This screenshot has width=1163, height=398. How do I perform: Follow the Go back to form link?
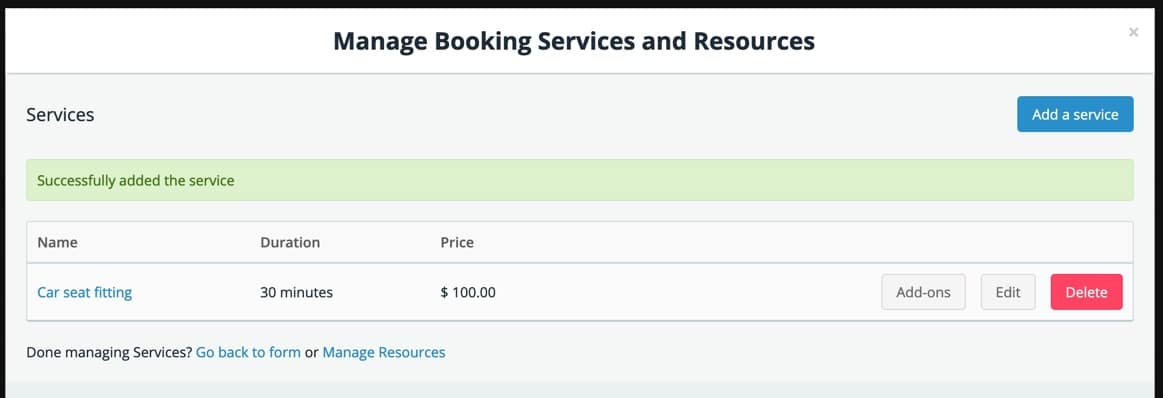pyautogui.click(x=248, y=352)
